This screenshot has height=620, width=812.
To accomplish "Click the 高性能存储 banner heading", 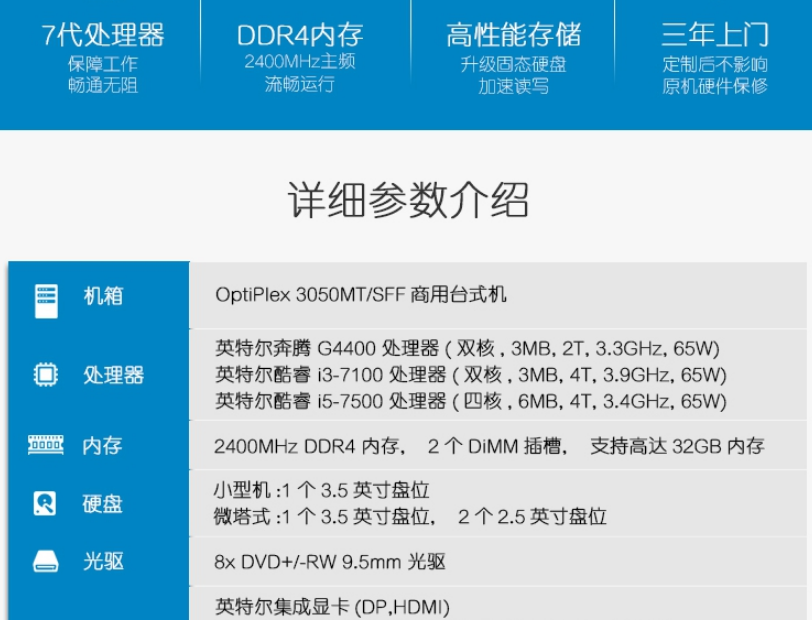I will click(514, 35).
